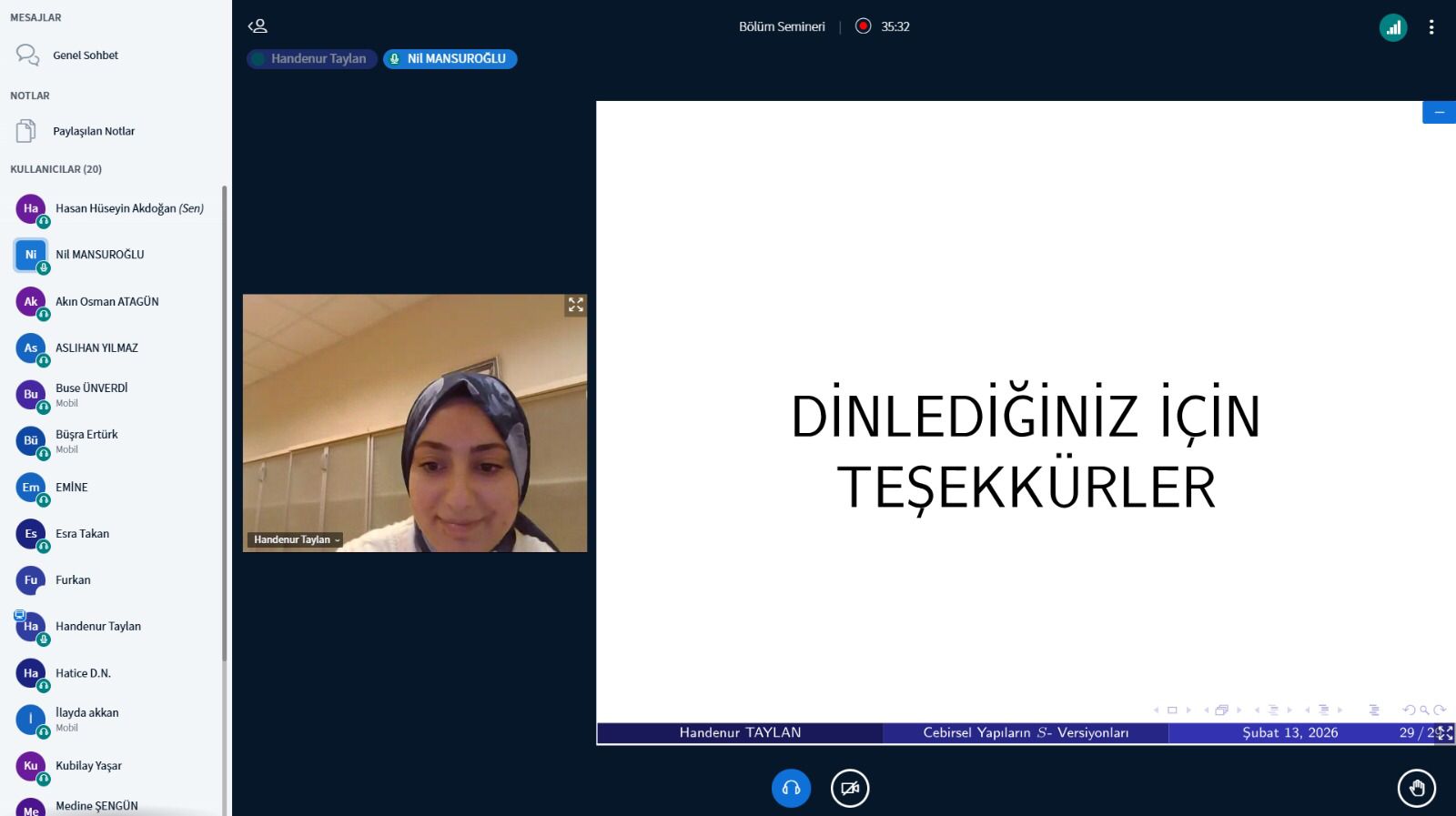Click the Handenur Taylan talking indicator
The height and width of the screenshot is (816, 1456).
pos(311,59)
